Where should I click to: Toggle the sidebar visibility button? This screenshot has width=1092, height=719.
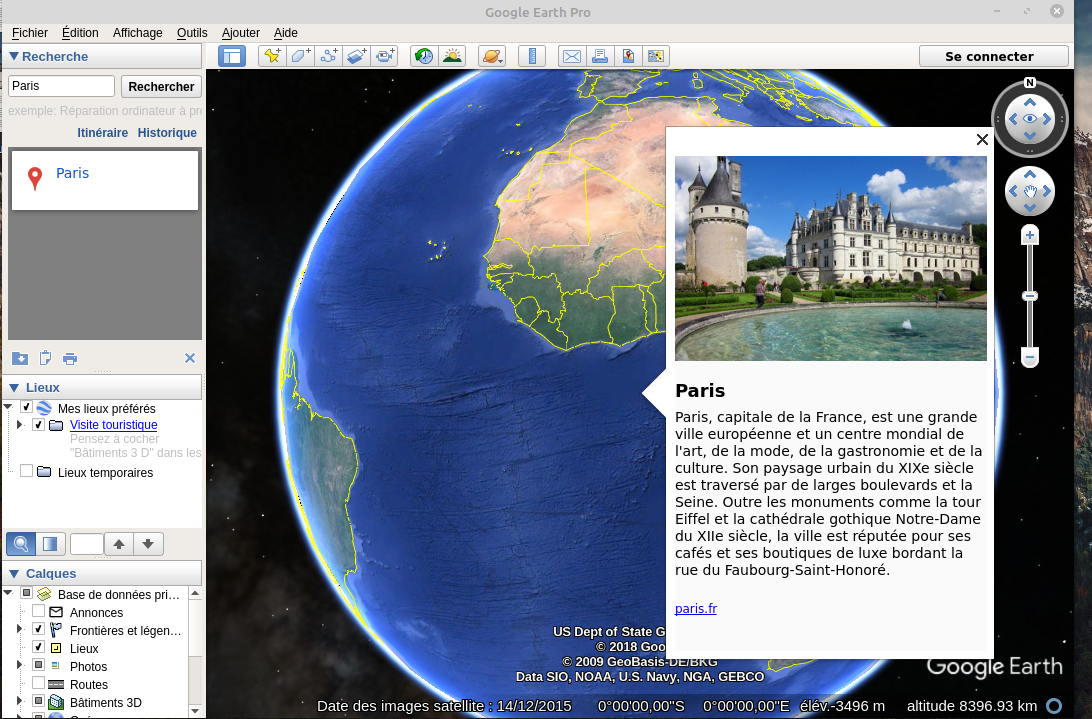232,57
